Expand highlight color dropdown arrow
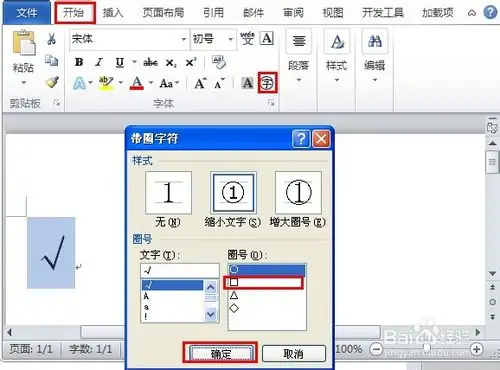This screenshot has width=500, height=370. [x=121, y=83]
